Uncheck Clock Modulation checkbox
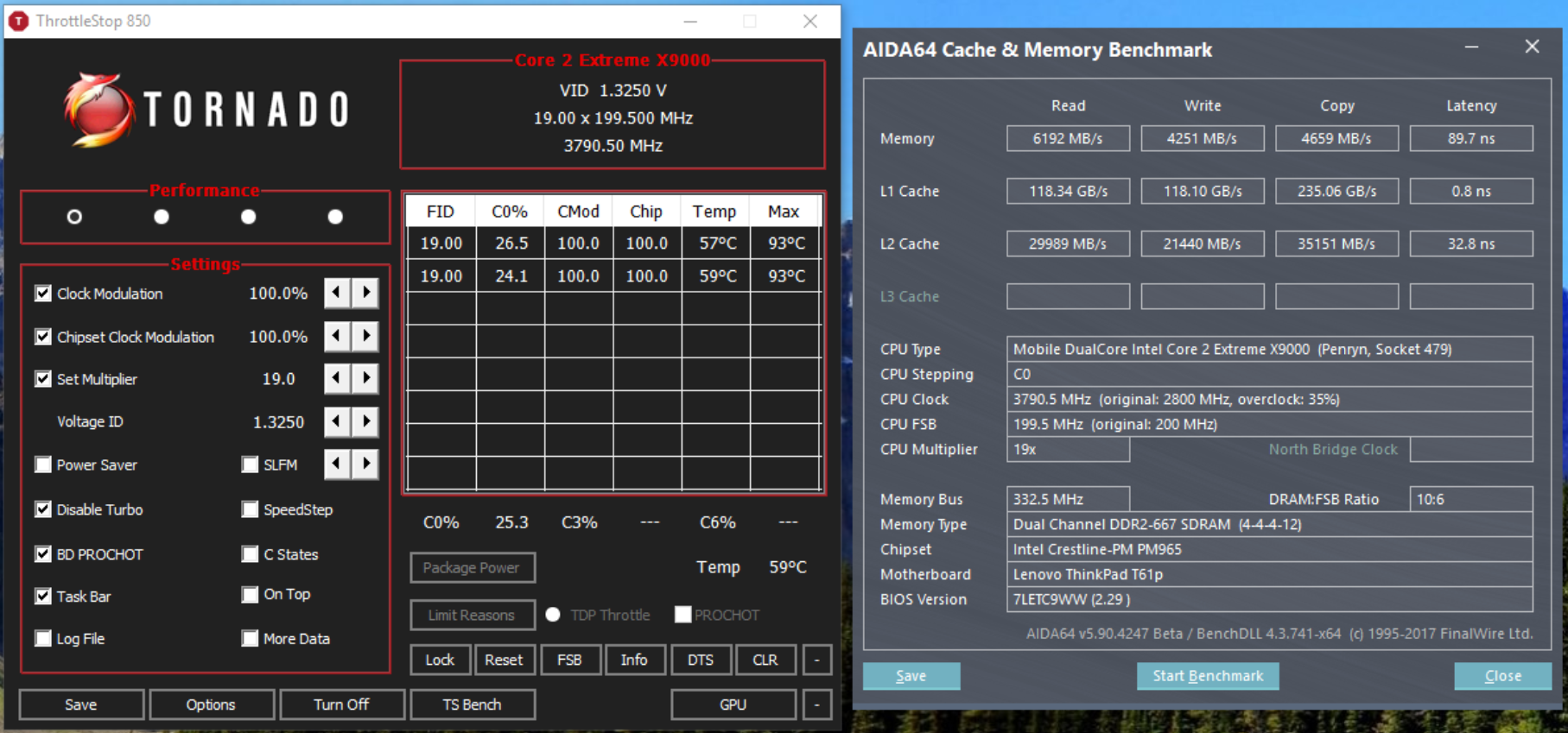The width and height of the screenshot is (1568, 733). (x=43, y=294)
